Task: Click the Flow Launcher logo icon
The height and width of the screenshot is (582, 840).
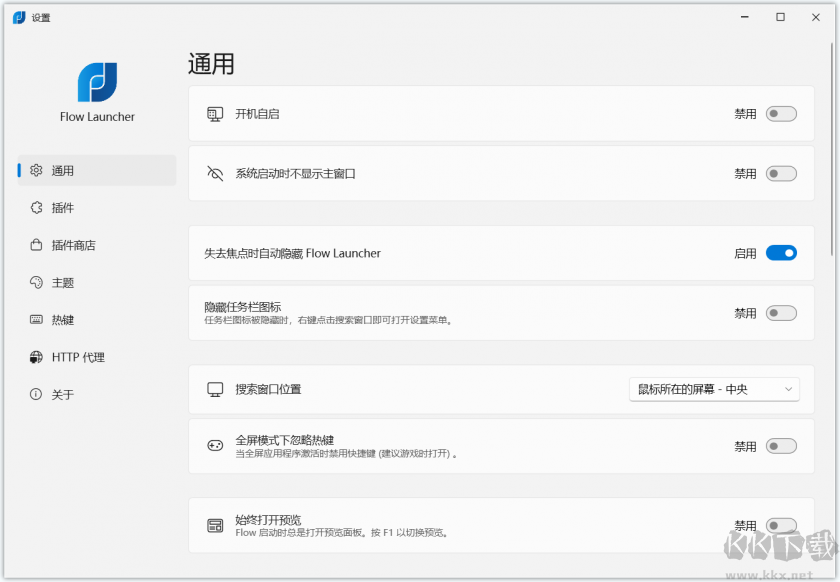Action: [95, 84]
